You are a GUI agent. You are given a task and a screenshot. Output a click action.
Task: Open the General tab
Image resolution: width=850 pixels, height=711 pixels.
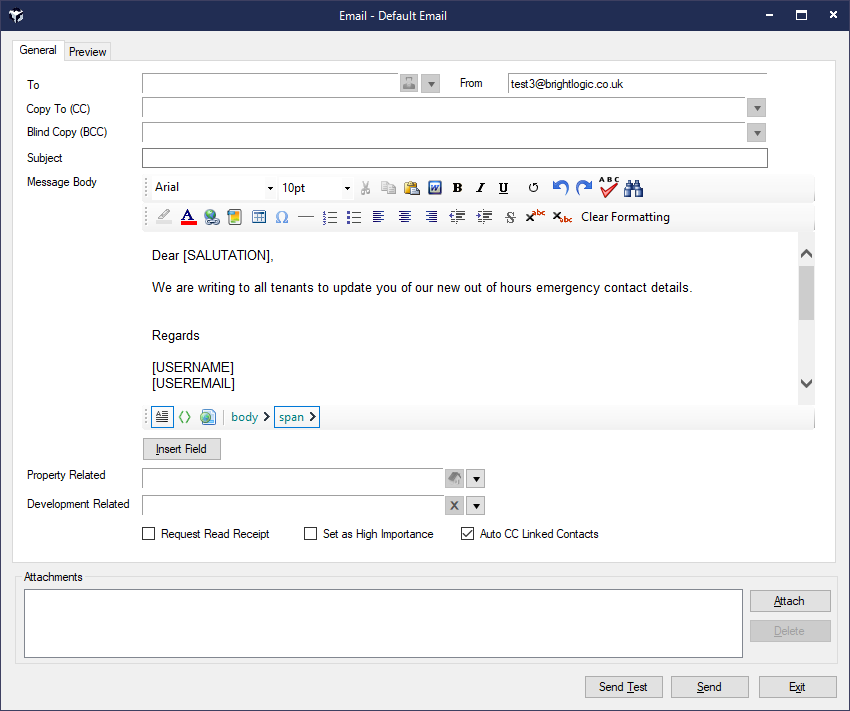[x=38, y=50]
